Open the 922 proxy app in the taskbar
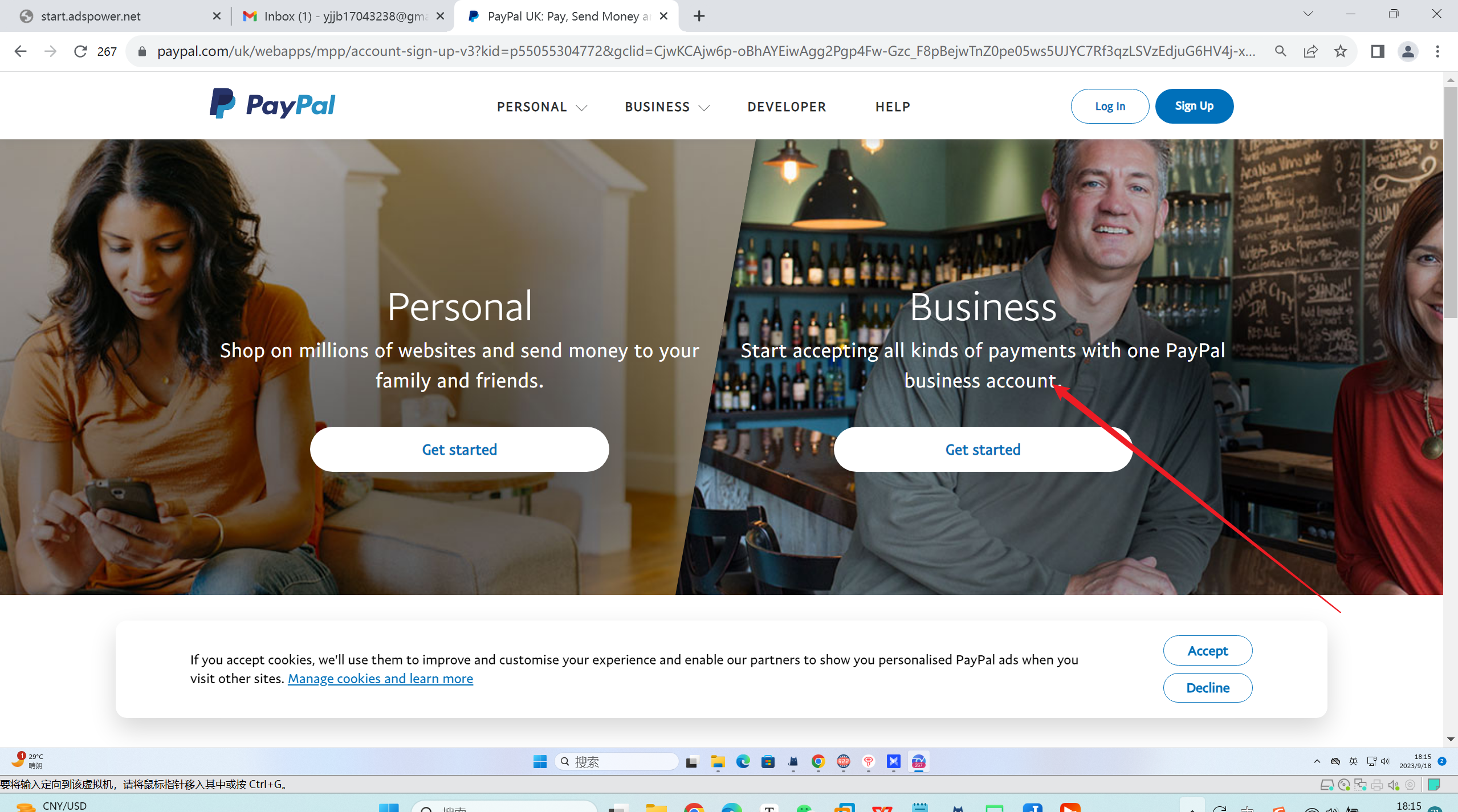This screenshot has height=812, width=1458. [x=842, y=761]
